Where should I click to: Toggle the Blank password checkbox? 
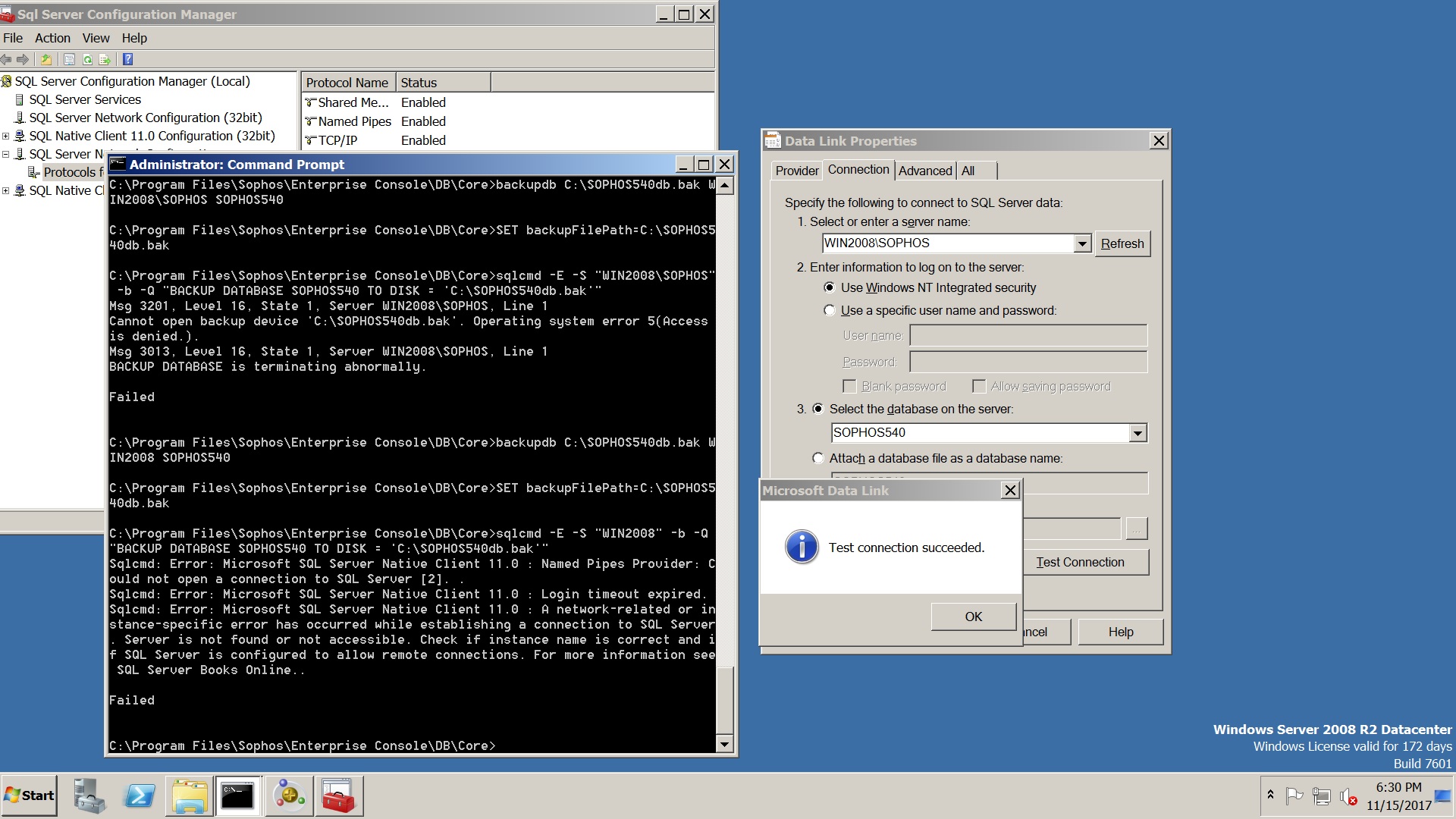(849, 386)
